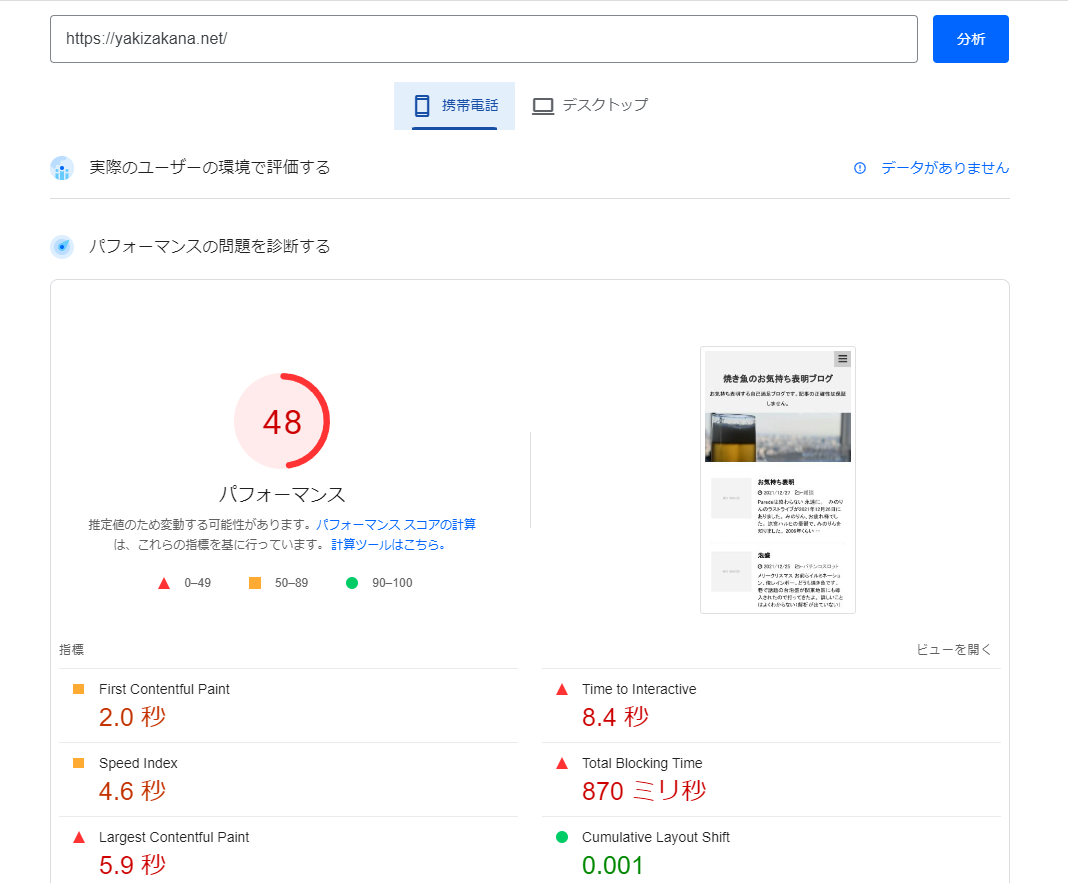Screen dimensions: 1068x883
Task: Click the page screenshot thumbnail
Action: 778,480
